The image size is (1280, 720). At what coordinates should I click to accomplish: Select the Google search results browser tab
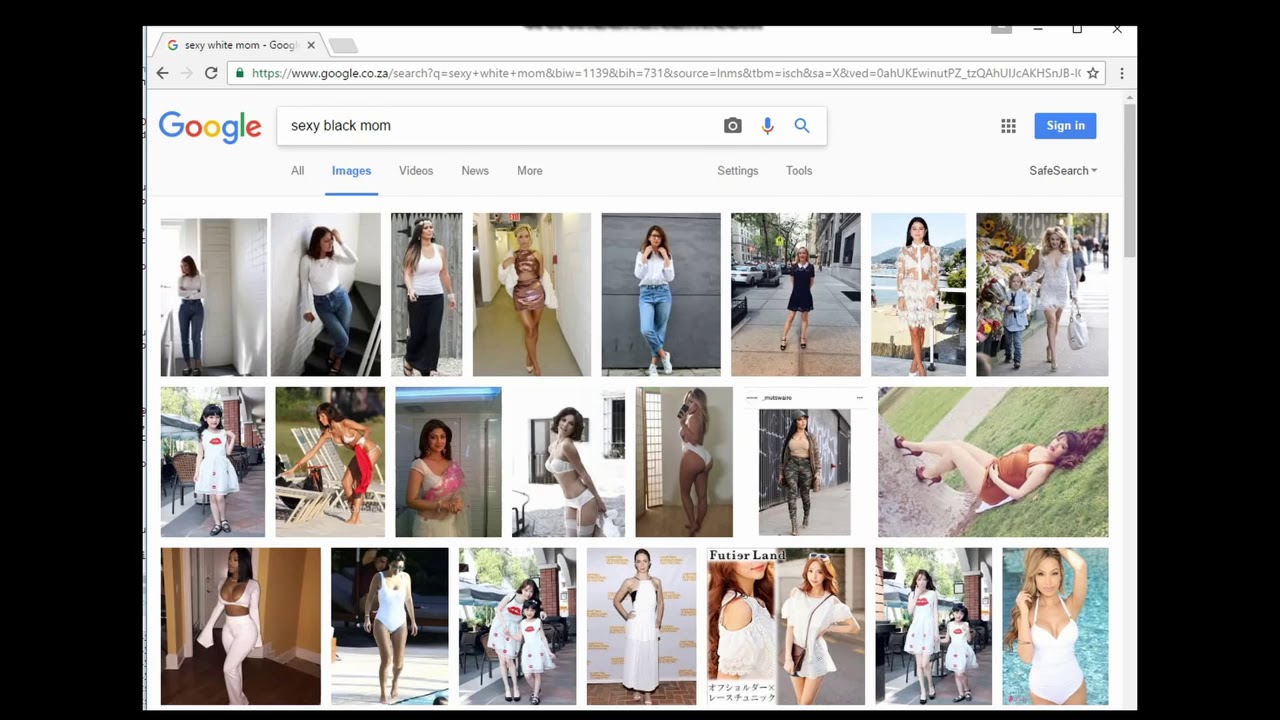click(240, 45)
